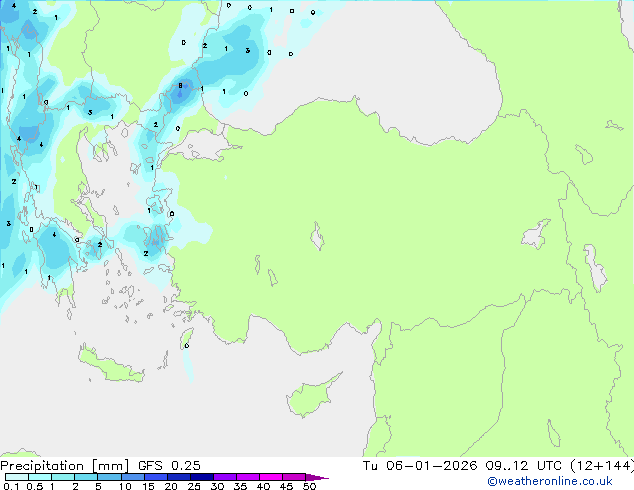Choose the 2–5 mm legend swatch
Image resolution: width=634 pixels, height=490 pixels.
tap(86, 477)
